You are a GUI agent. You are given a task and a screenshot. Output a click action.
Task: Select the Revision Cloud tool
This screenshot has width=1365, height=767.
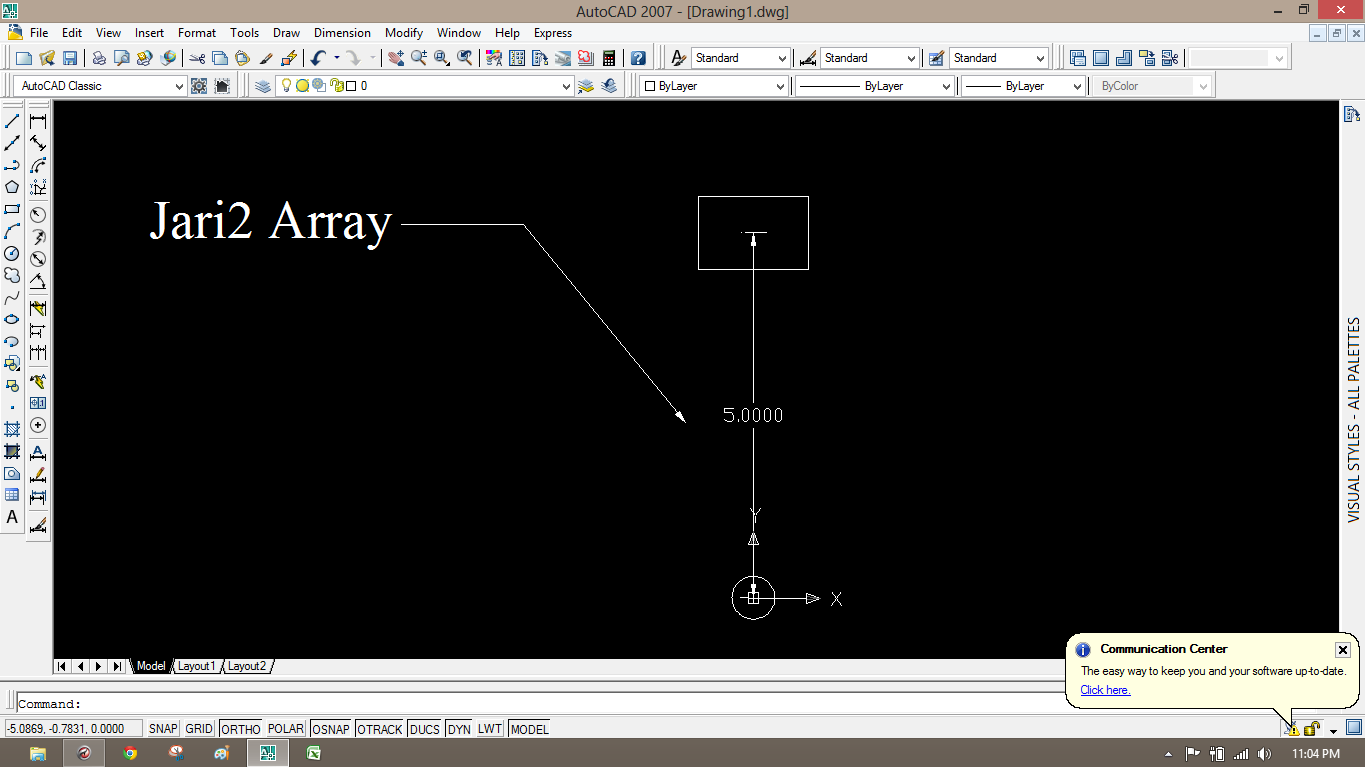click(12, 276)
